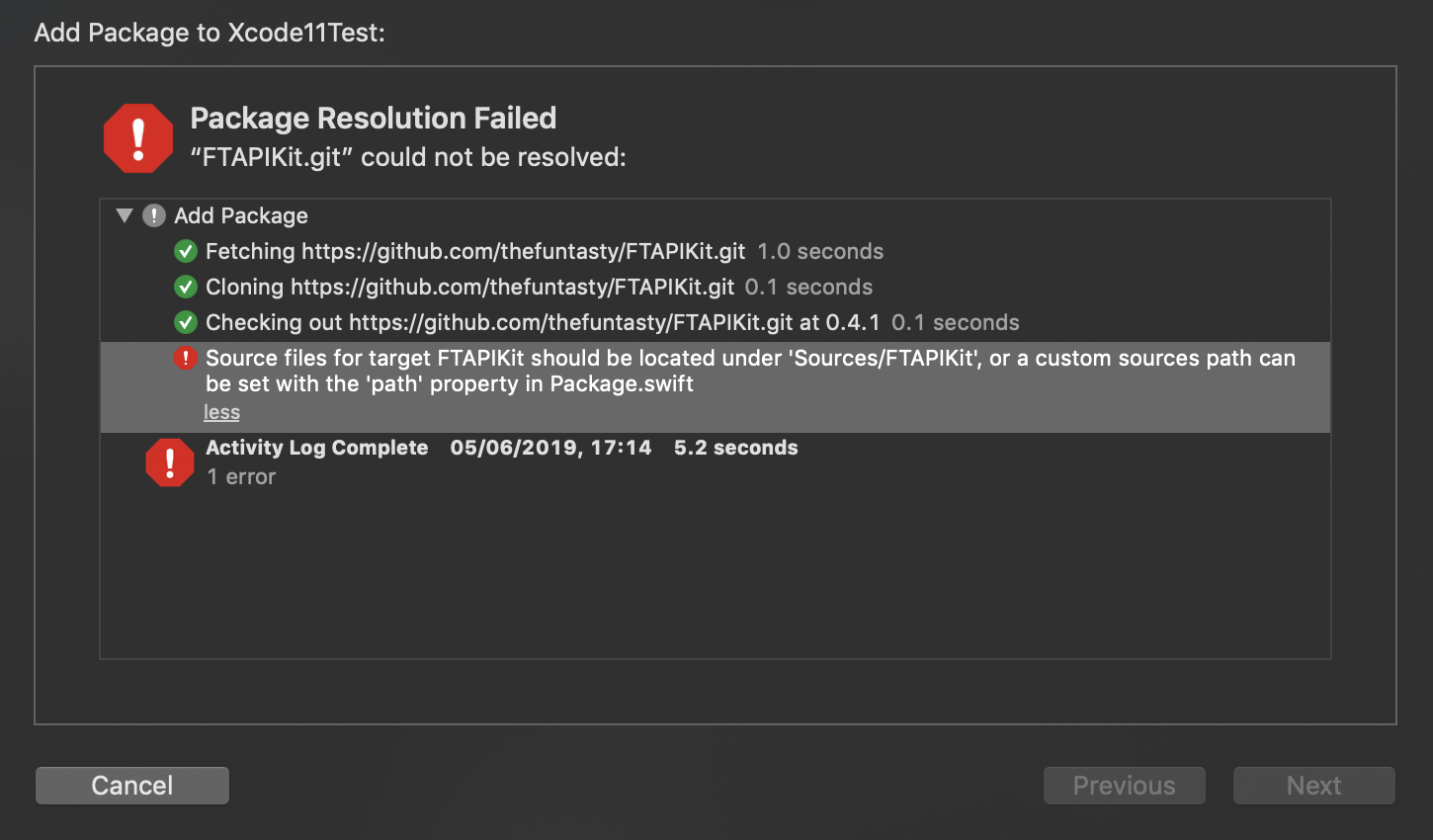Select the Cloning FTAPIKit.git log line
This screenshot has height=840, width=1433.
click(x=469, y=287)
